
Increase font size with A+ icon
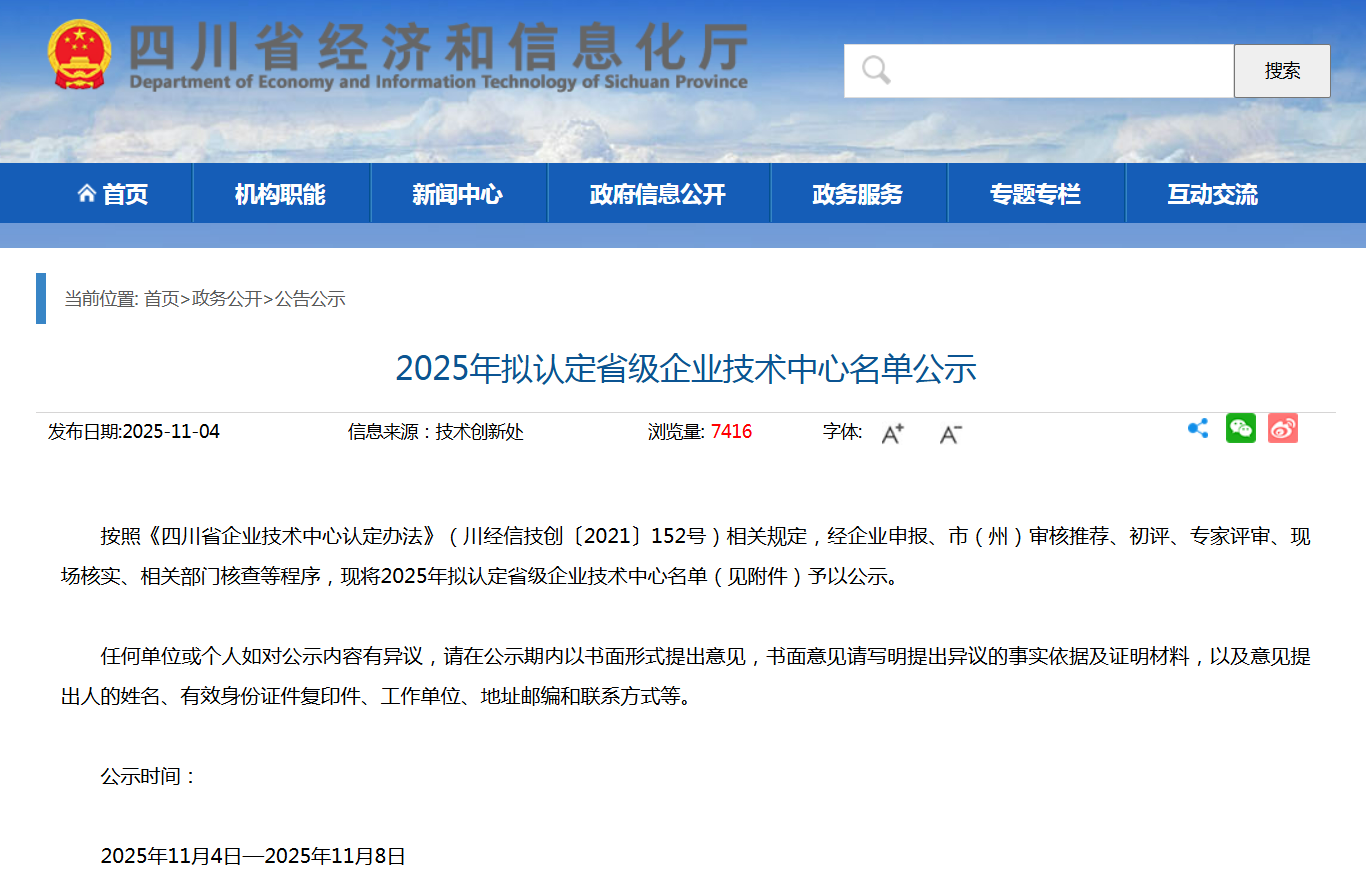(892, 433)
